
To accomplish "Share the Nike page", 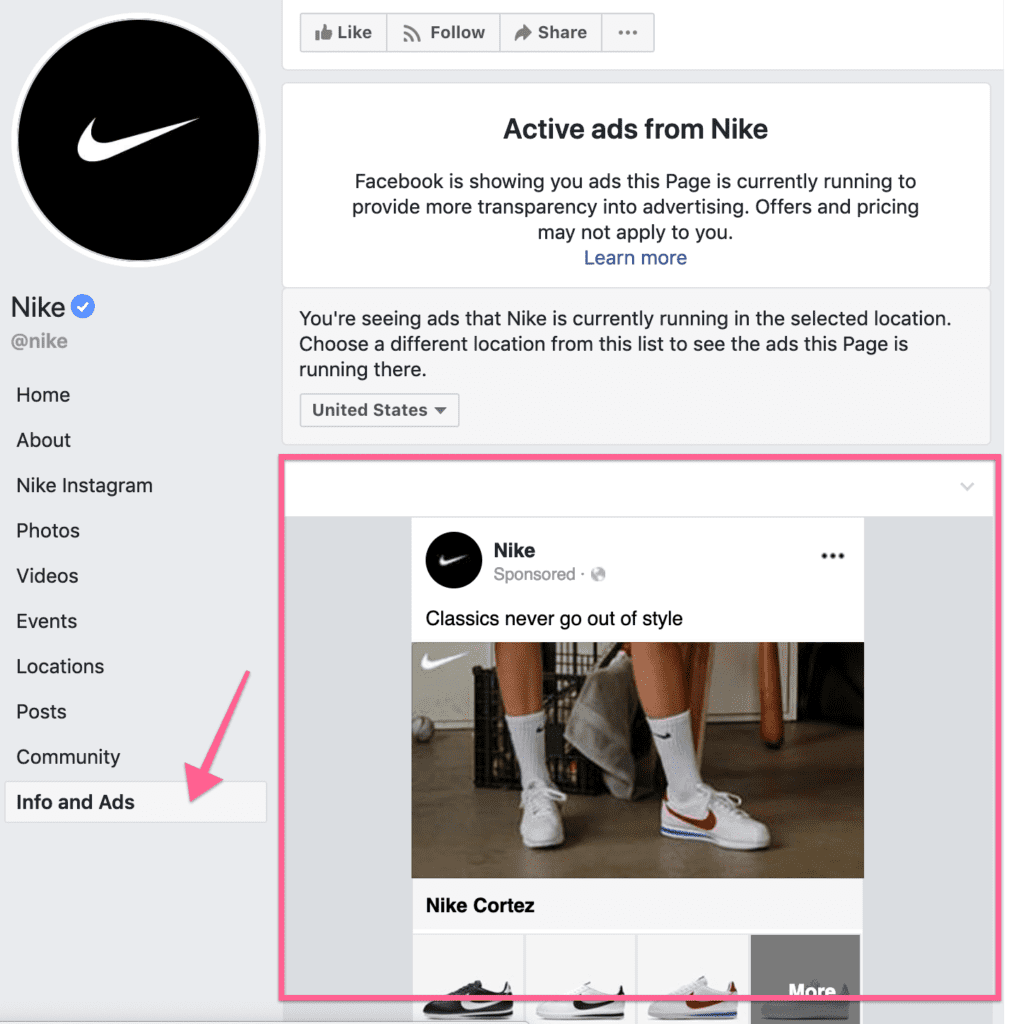I will [551, 33].
